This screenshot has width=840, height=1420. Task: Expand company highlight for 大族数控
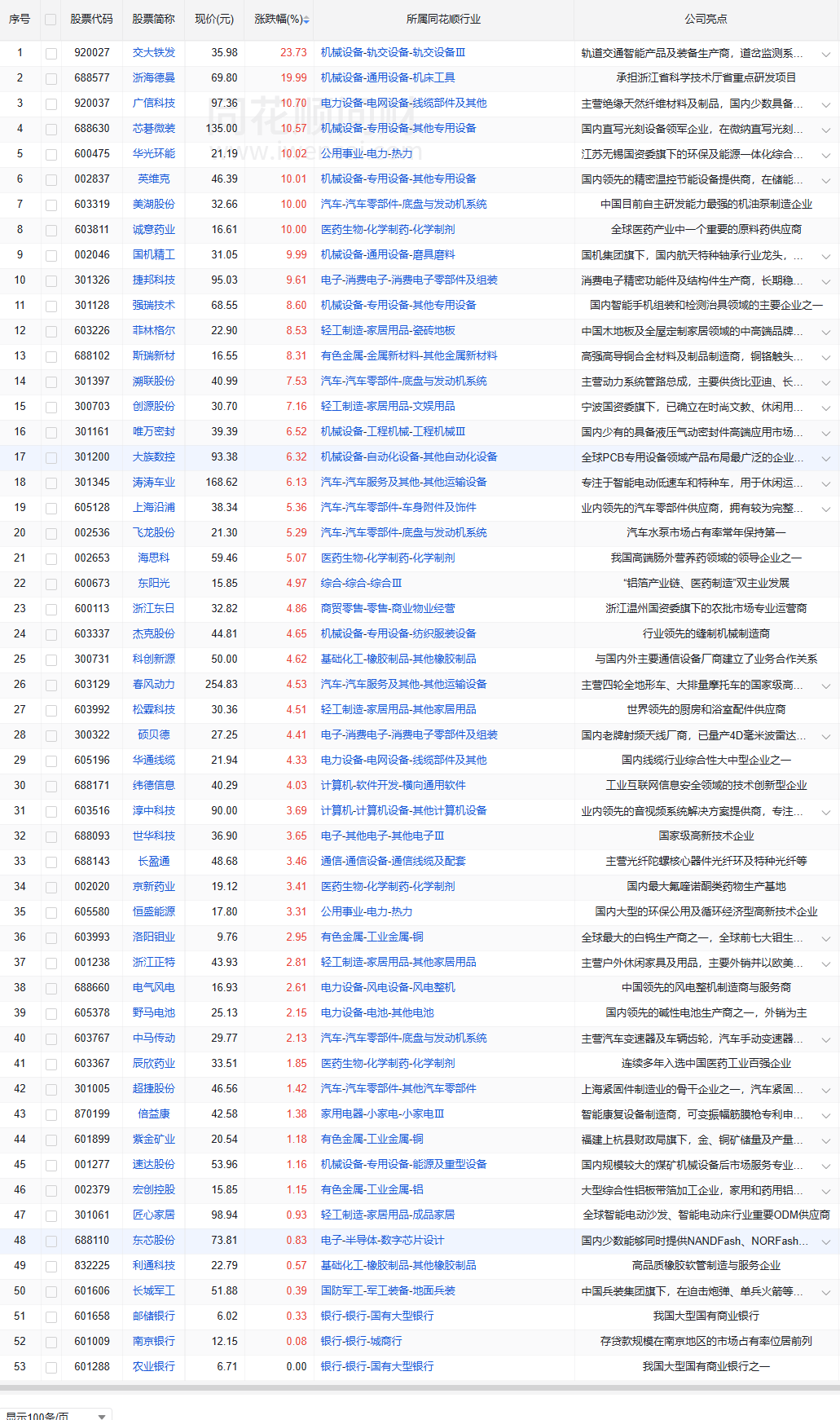pos(825,459)
